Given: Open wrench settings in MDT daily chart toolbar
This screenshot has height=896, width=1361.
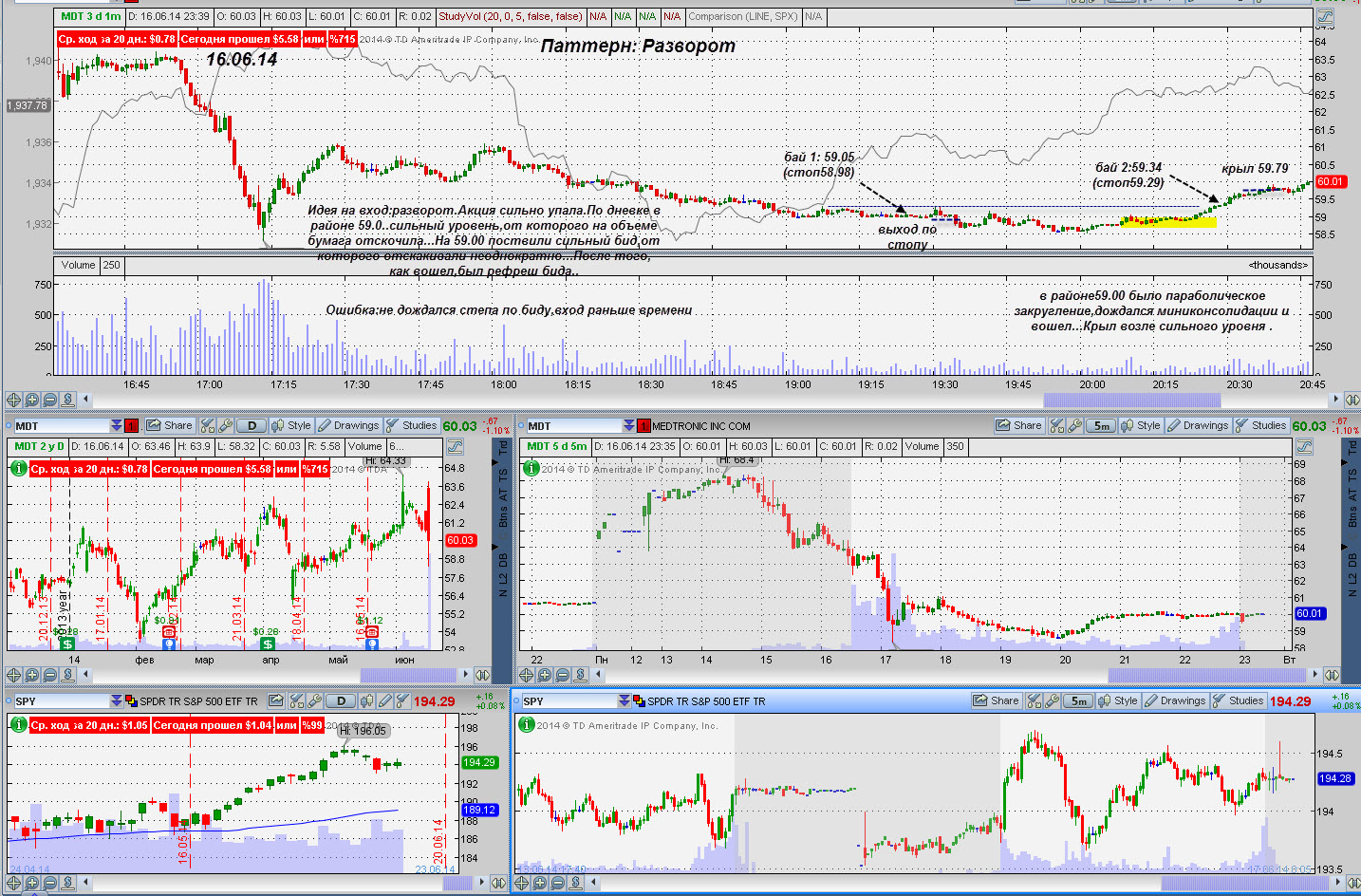Looking at the screenshot, I should coord(225,425).
